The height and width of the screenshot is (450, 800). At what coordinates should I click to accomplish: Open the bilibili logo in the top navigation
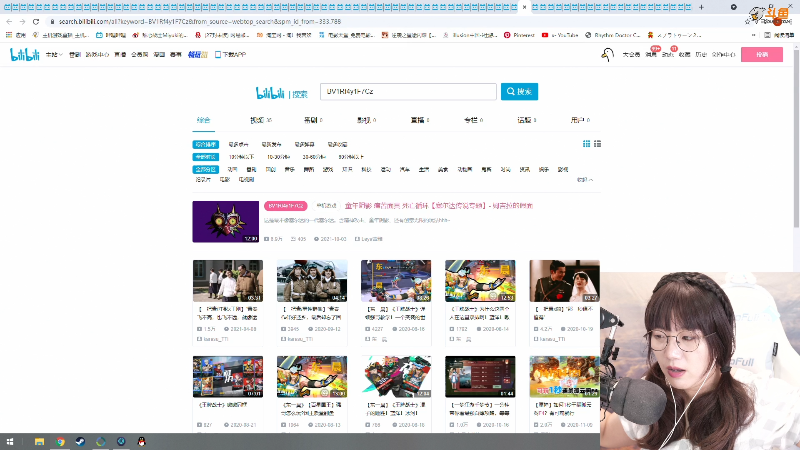[24, 55]
